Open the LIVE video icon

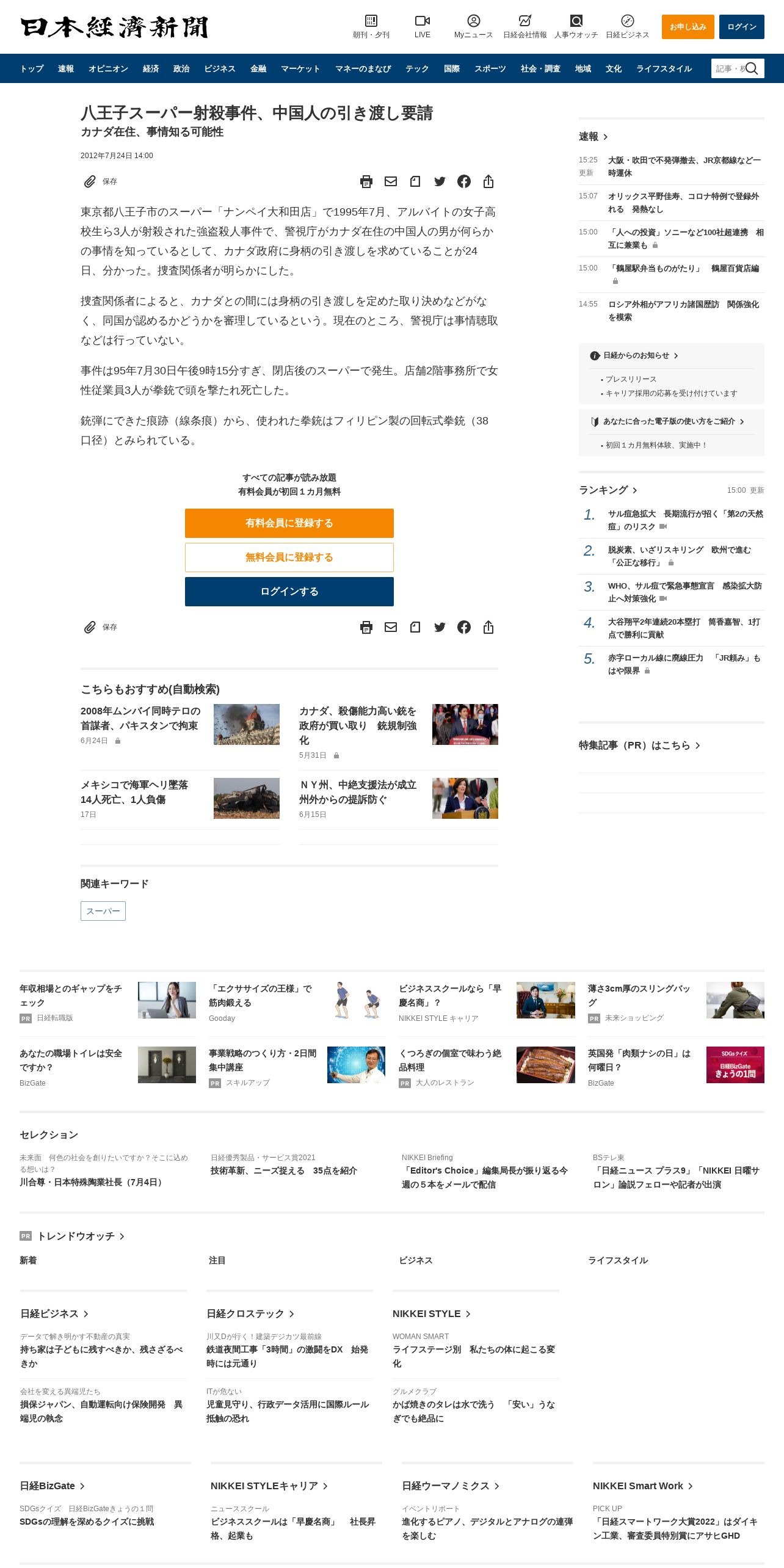coord(422,21)
